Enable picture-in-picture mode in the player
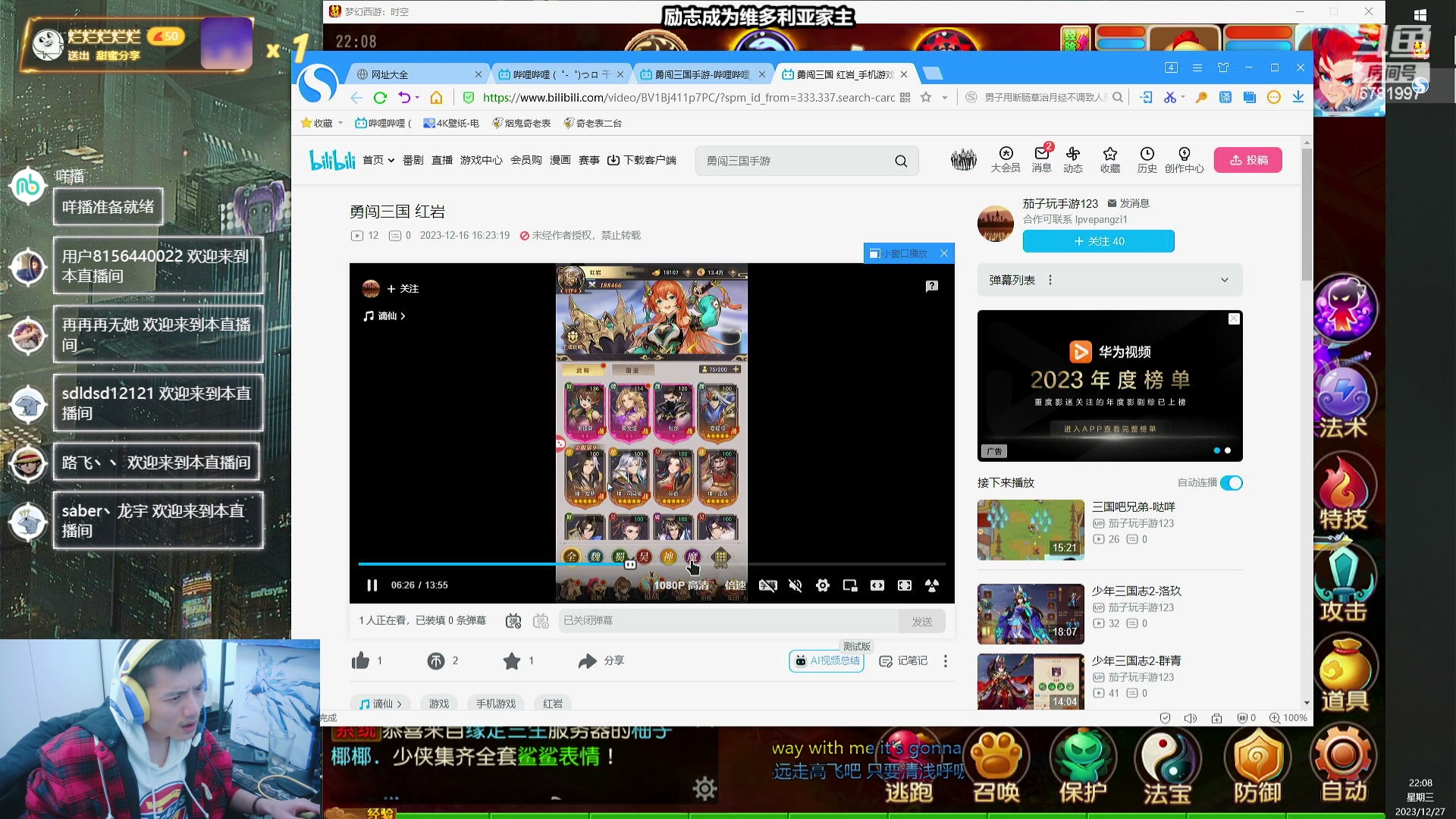This screenshot has height=819, width=1456. pos(850,585)
